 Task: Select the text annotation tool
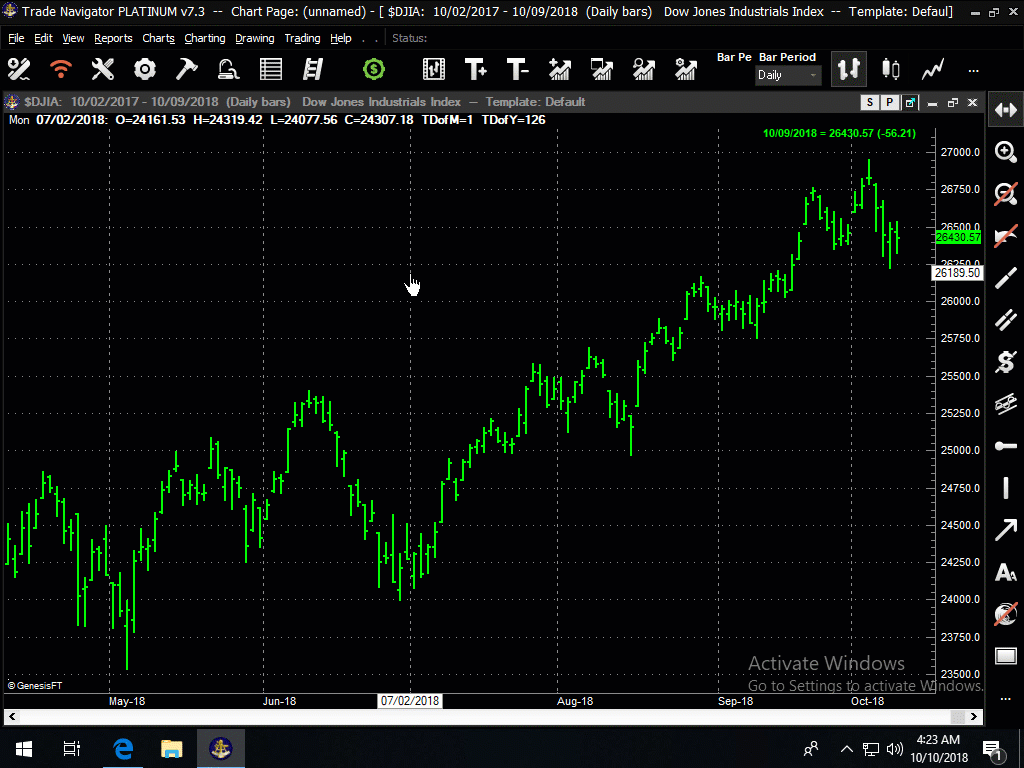[x=1006, y=572]
